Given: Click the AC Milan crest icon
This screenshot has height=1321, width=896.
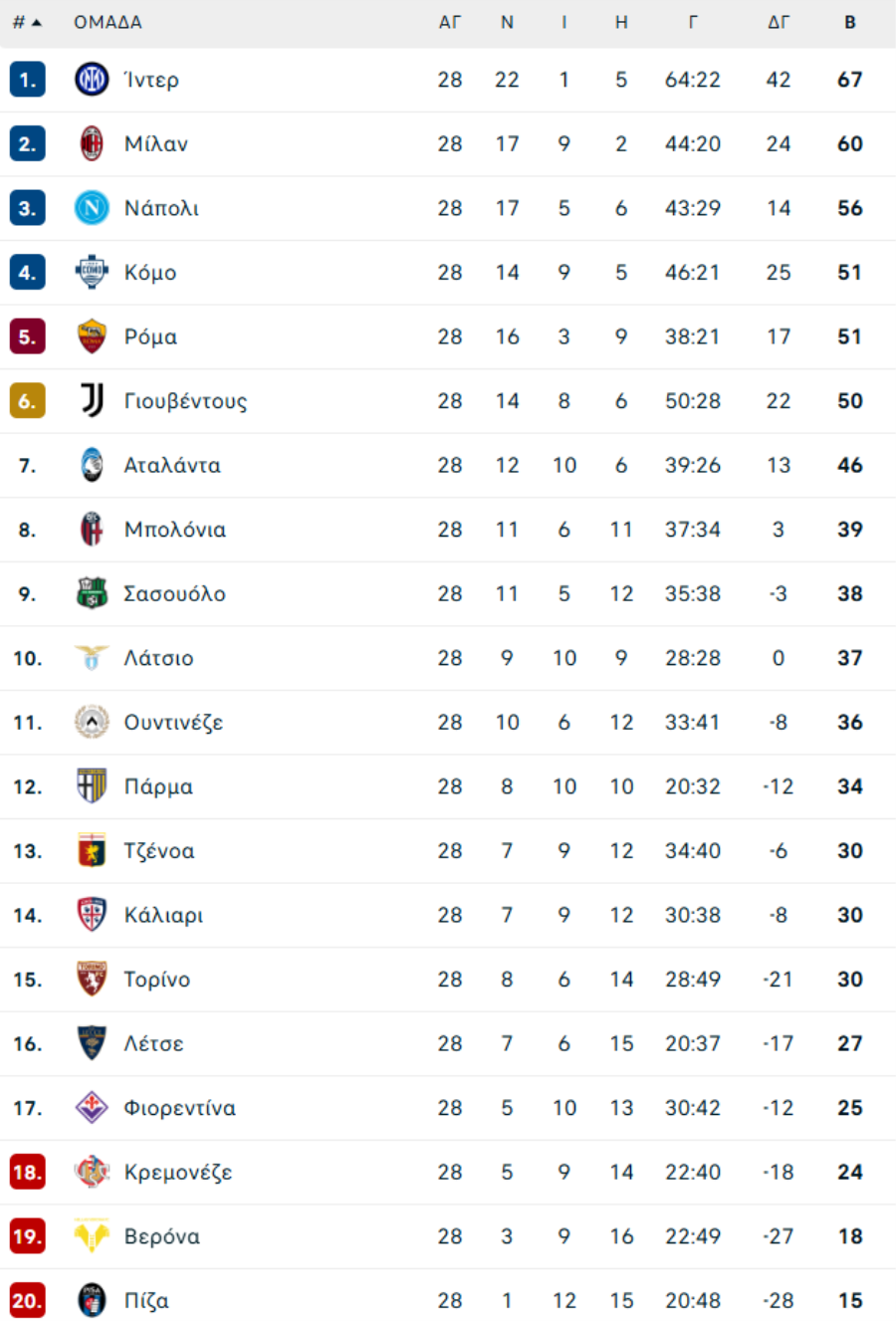Looking at the screenshot, I should click(x=92, y=144).
